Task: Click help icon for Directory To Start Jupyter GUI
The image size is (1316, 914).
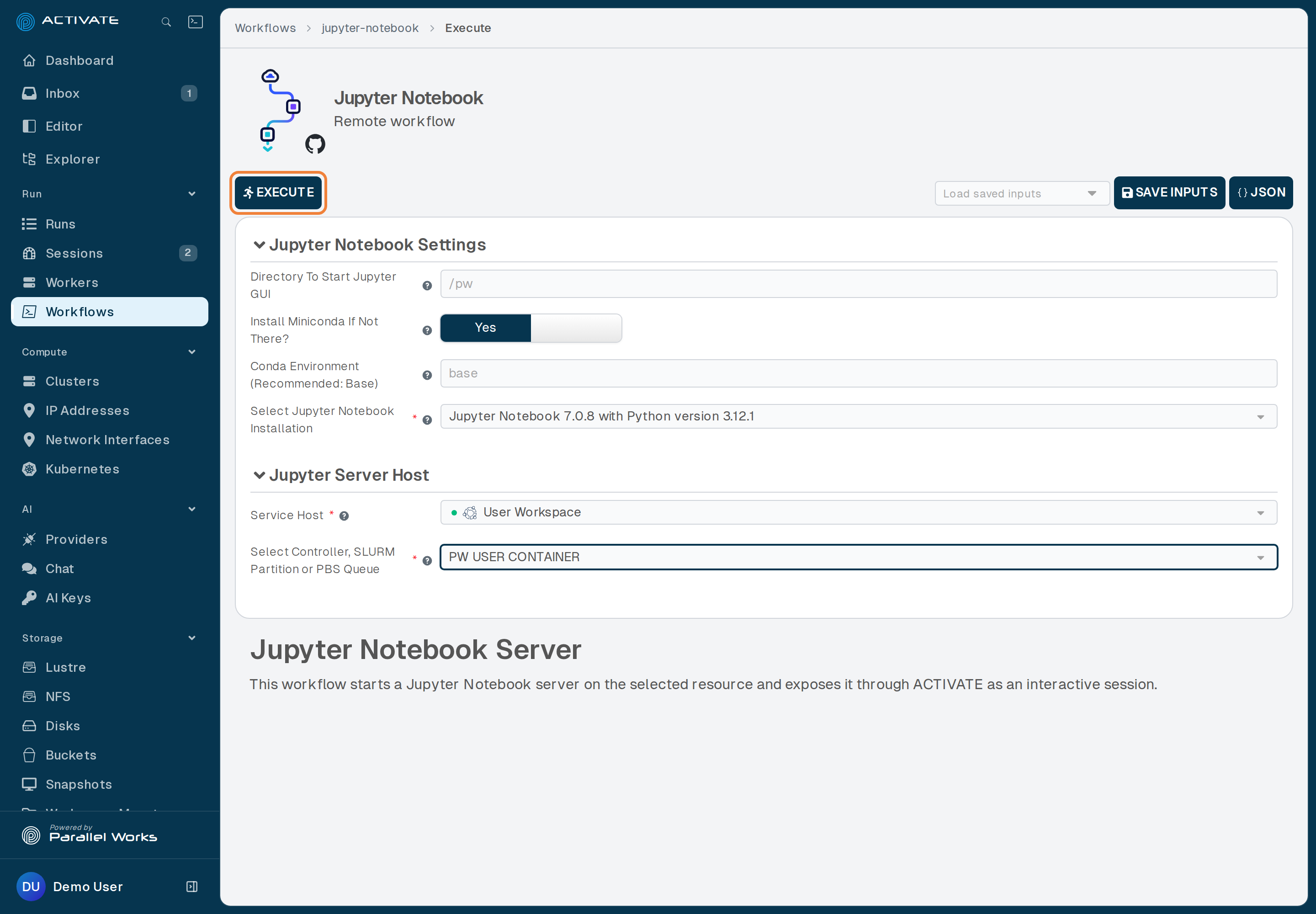Action: point(427,285)
